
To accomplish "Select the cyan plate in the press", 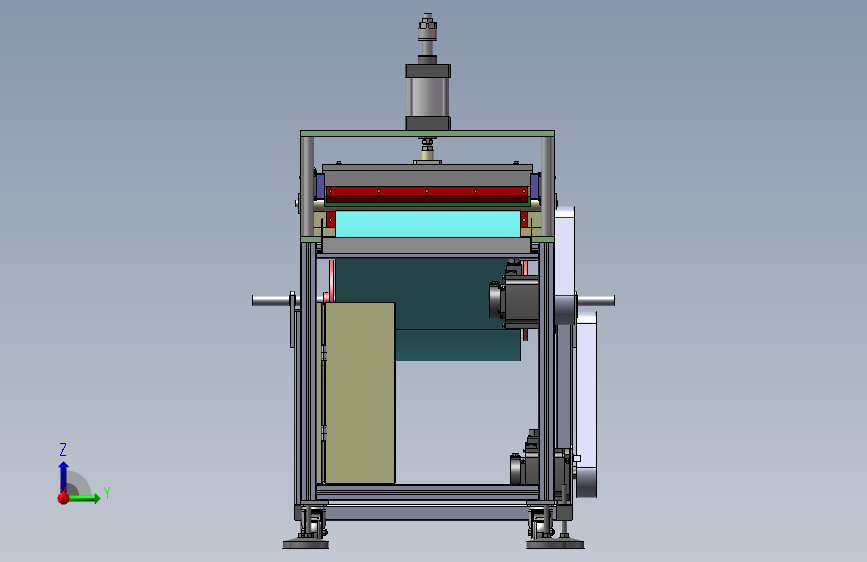I will [x=427, y=224].
